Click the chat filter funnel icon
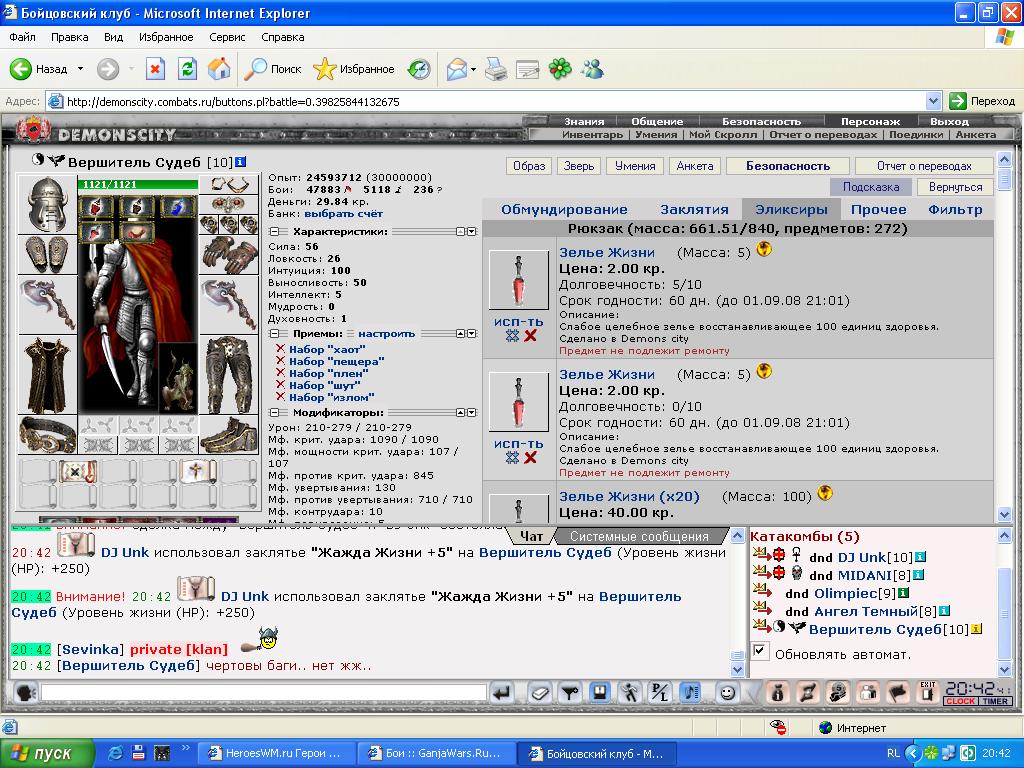Screen dimensions: 1024x768 (x=569, y=692)
